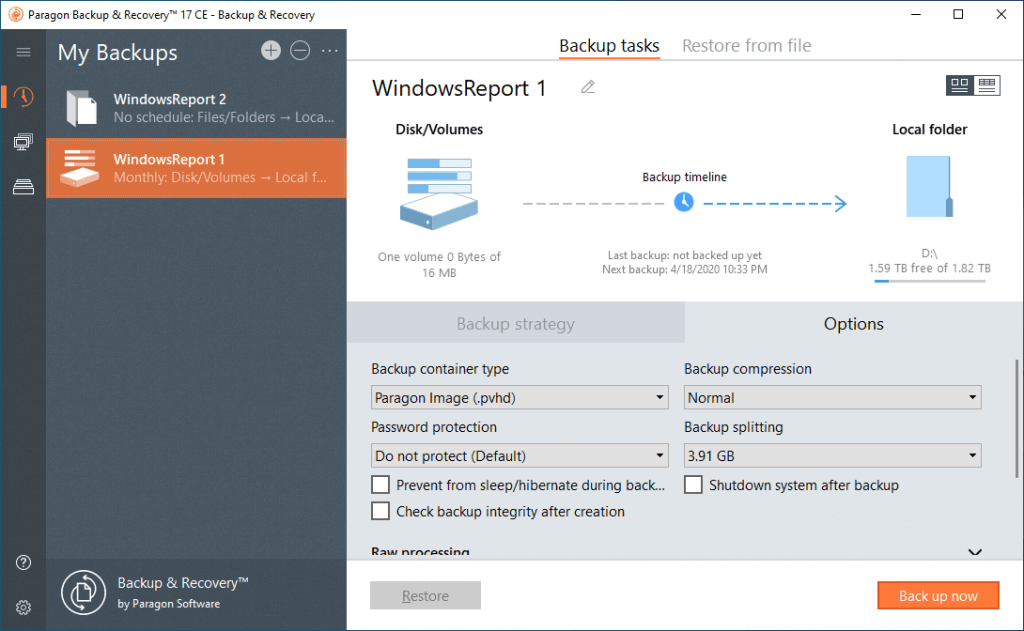This screenshot has height=631, width=1024.
Task: Open the three-dot more options menu
Action: tap(330, 50)
